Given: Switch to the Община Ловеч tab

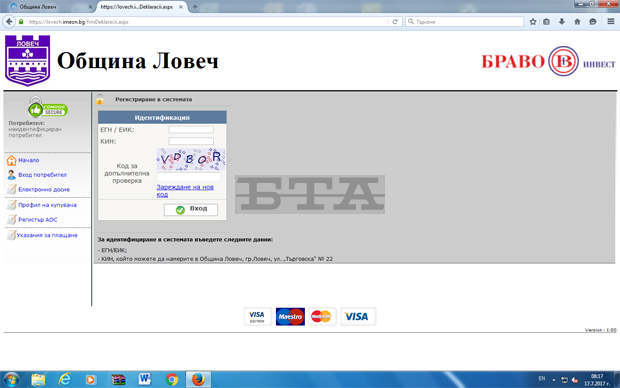Looking at the screenshot, I should point(49,7).
